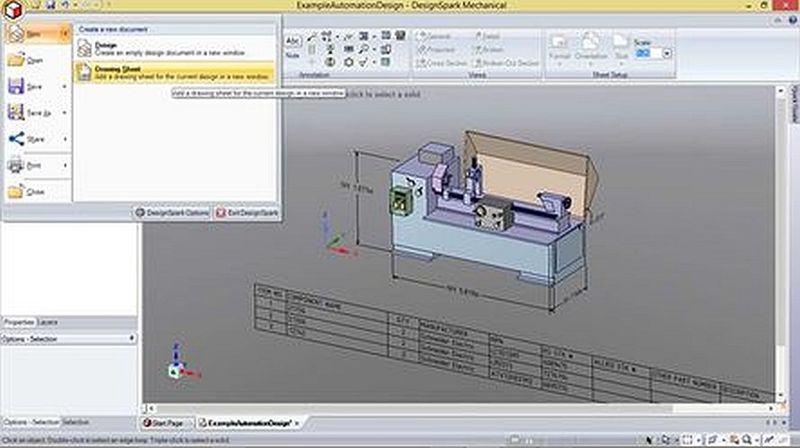Create a new empty Design document
This screenshot has height=448, width=800.
point(175,48)
